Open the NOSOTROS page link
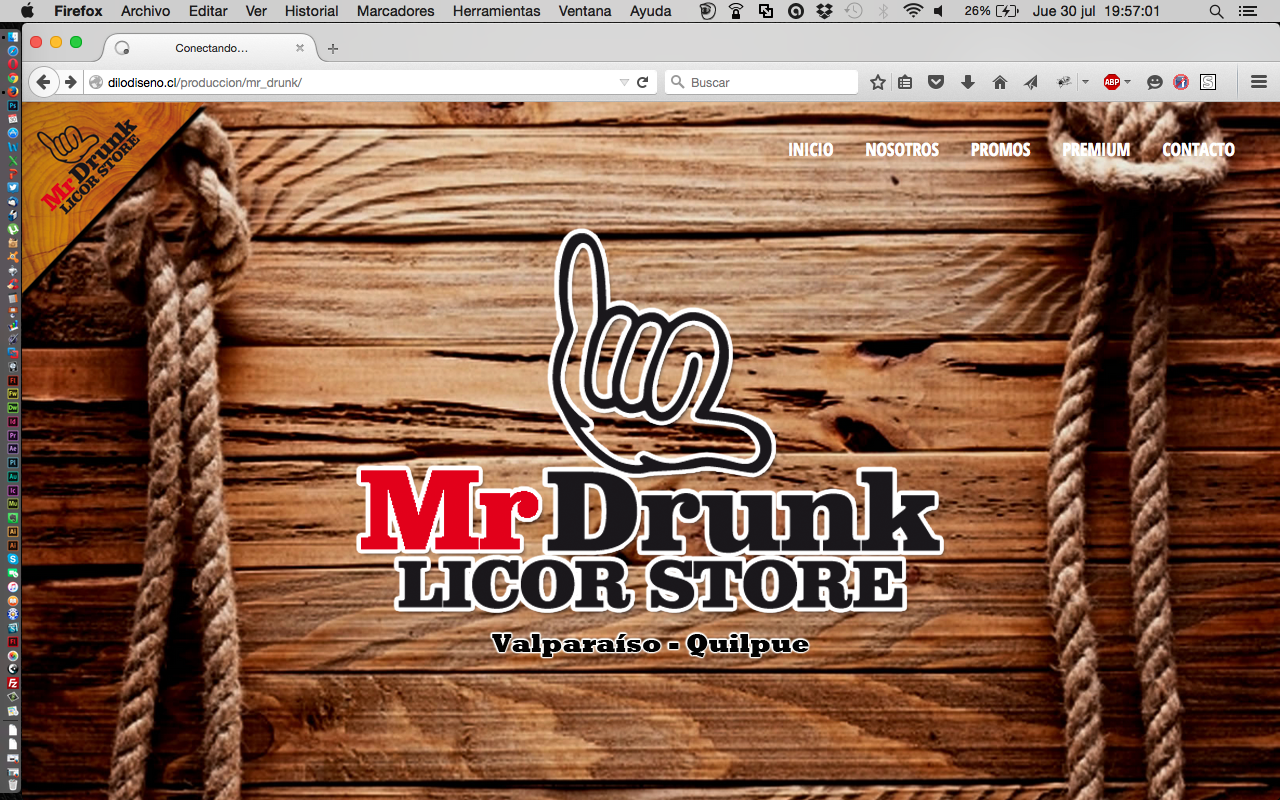This screenshot has height=800, width=1280. [x=902, y=149]
